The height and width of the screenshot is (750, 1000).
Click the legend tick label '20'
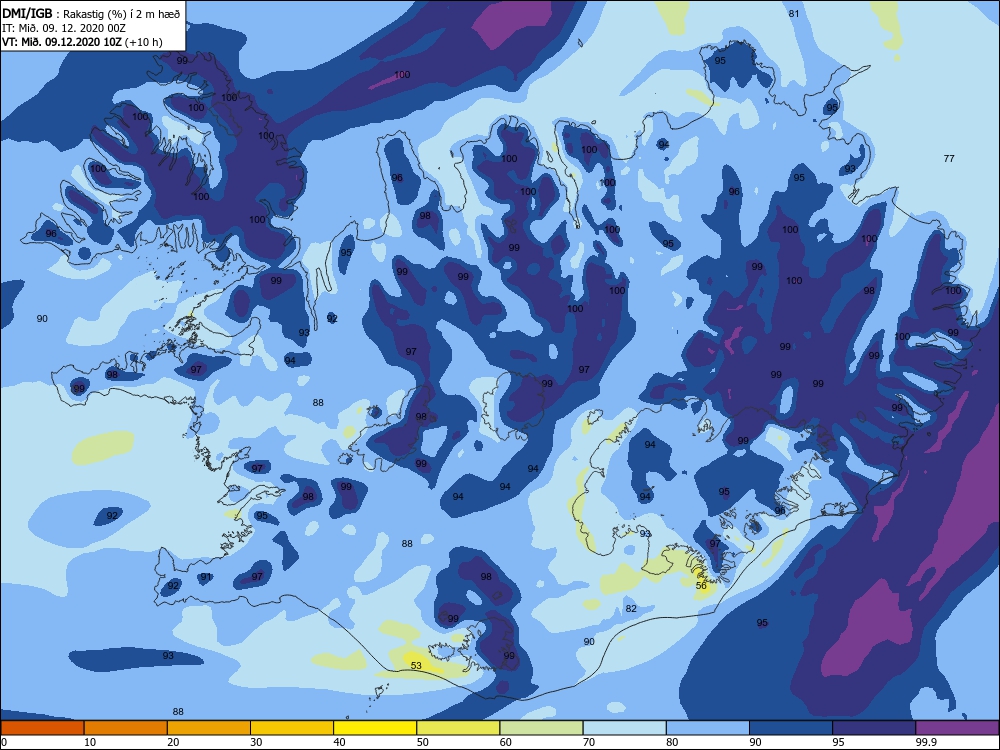(173, 742)
